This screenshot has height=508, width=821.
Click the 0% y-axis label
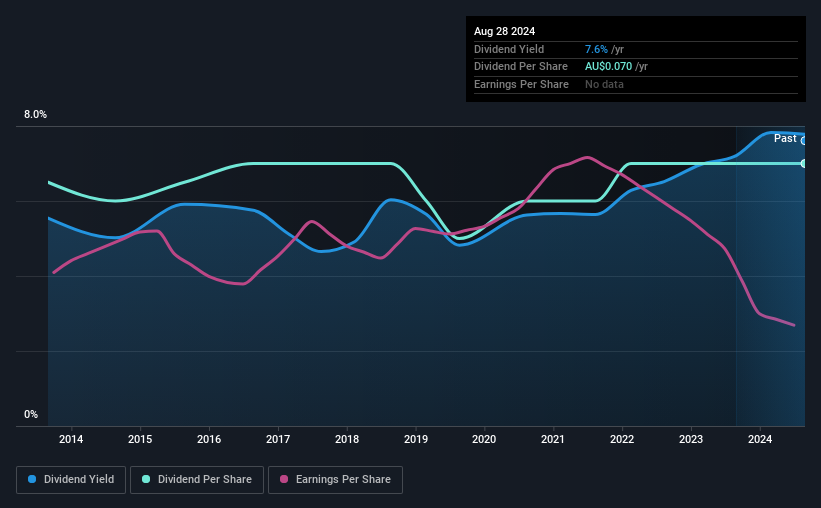coord(31,414)
